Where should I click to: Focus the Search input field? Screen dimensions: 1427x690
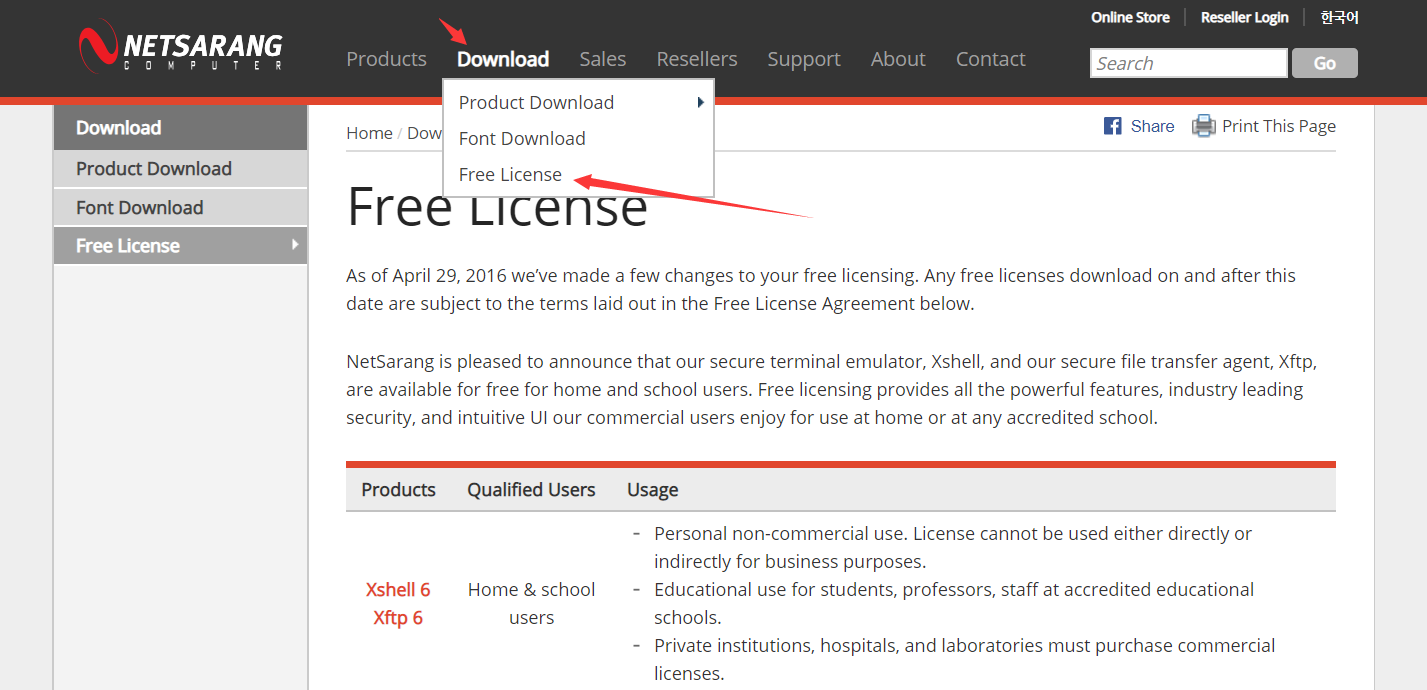tap(1188, 63)
